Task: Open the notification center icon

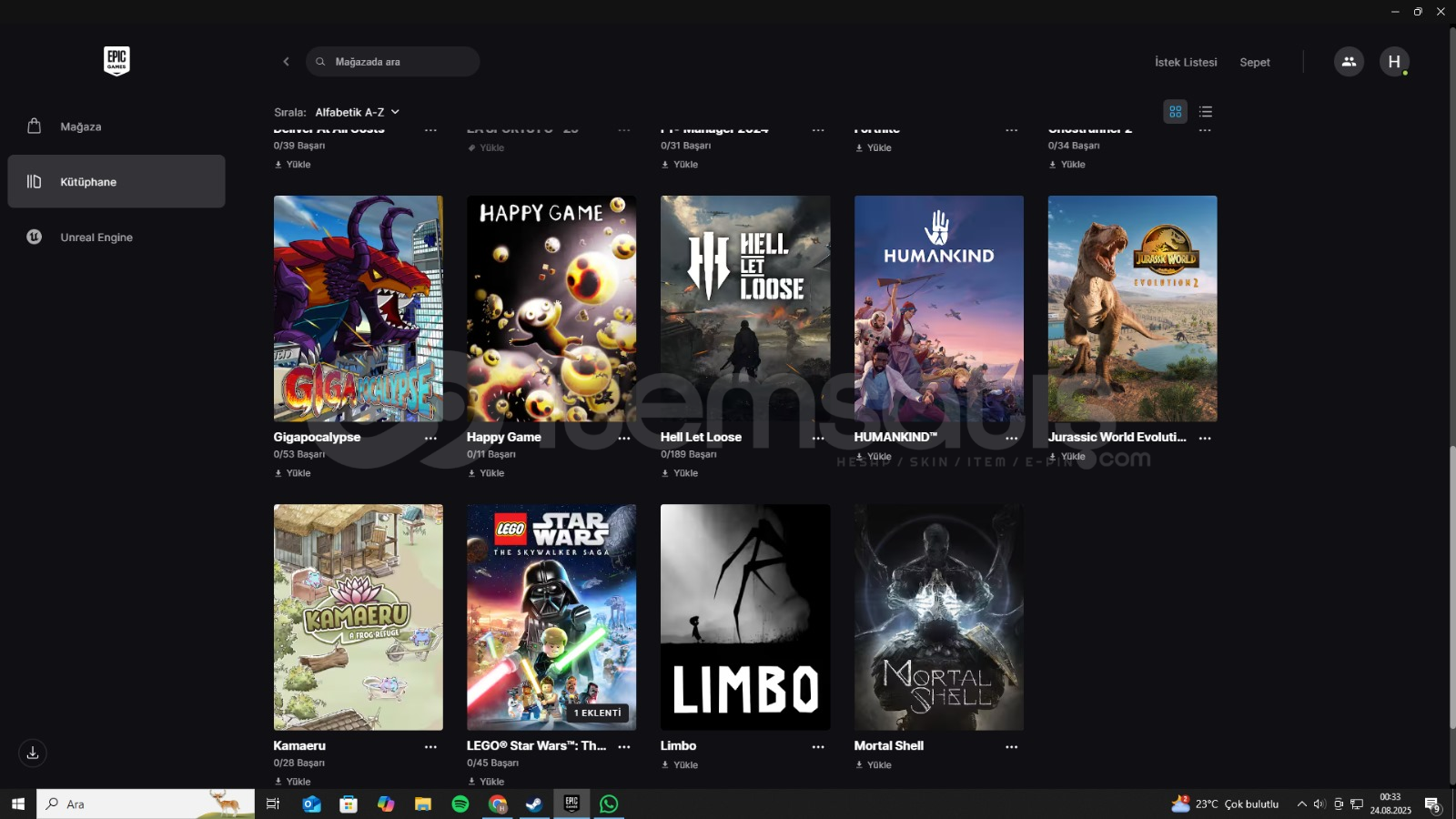Action: point(1432,804)
